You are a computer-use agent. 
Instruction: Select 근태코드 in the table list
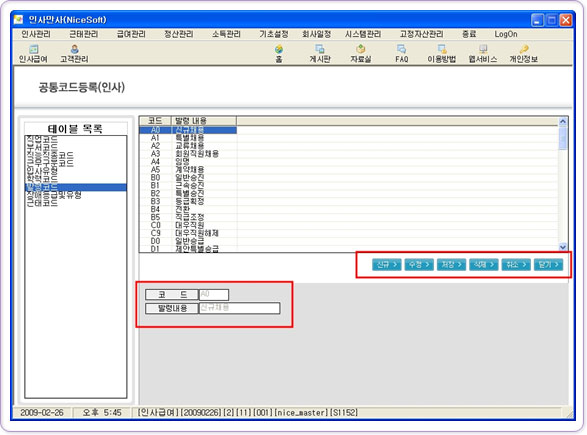point(42,203)
